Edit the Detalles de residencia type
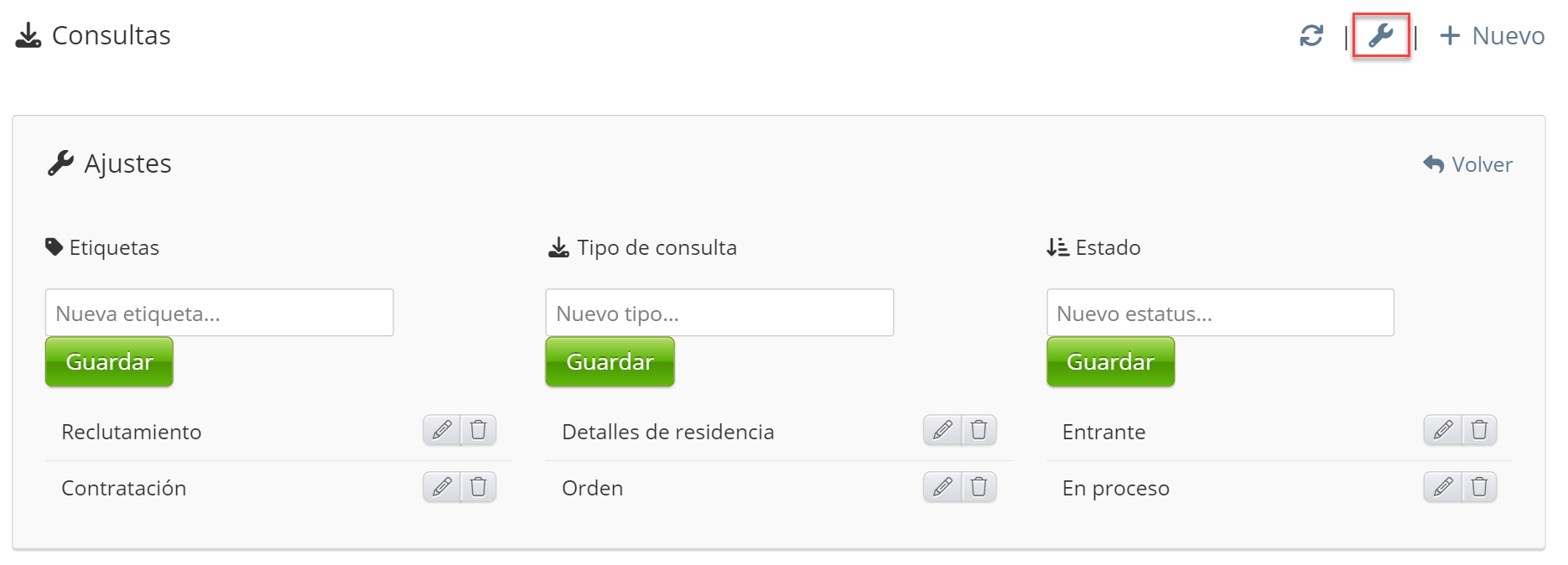 942,430
